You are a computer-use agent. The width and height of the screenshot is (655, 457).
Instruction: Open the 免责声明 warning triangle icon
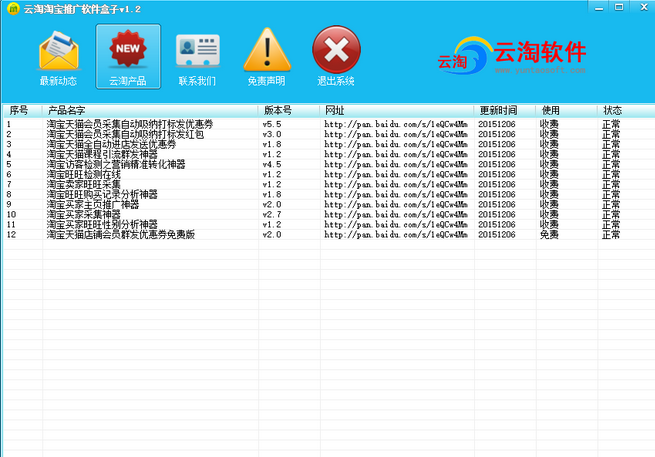[267, 56]
